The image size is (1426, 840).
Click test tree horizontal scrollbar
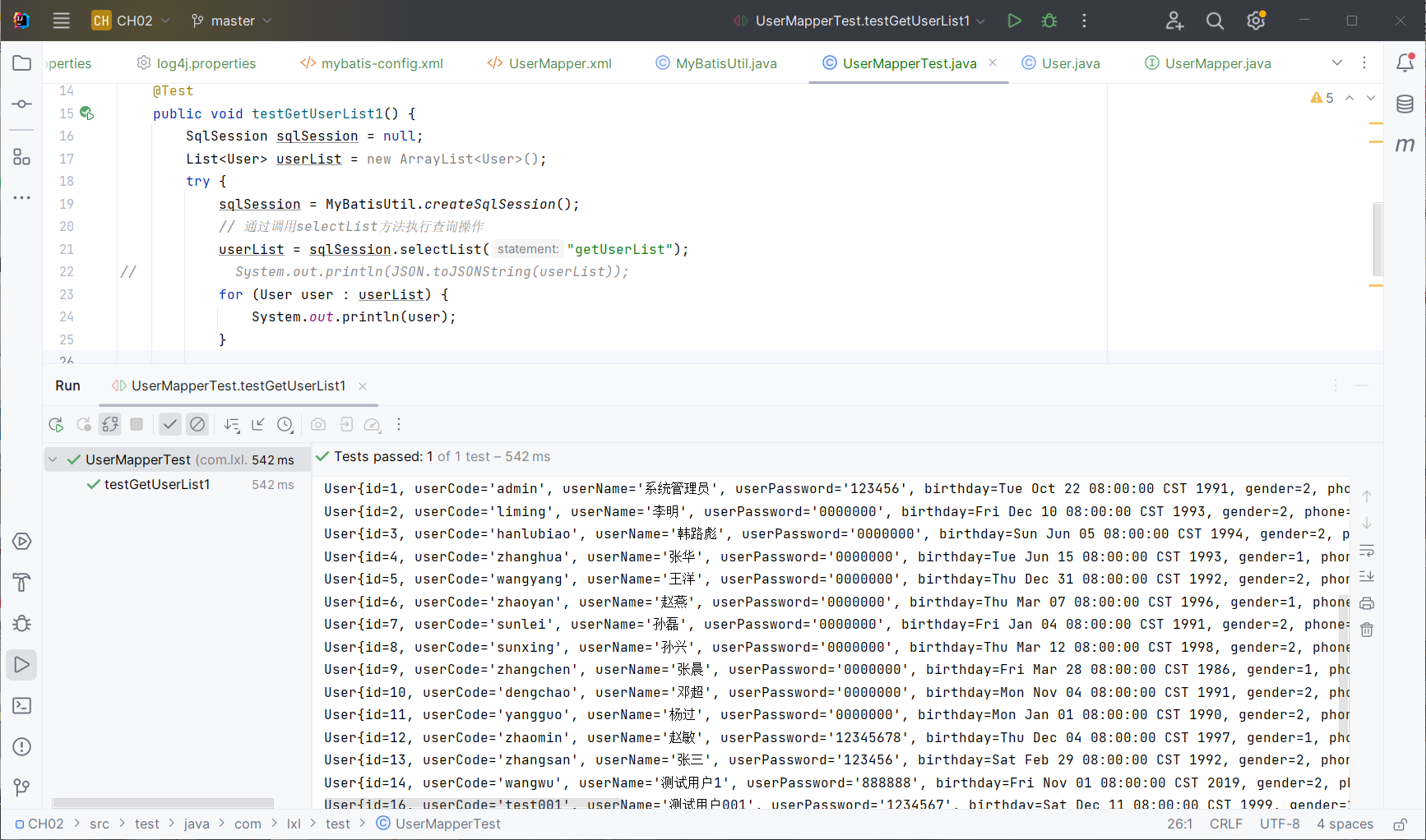tap(163, 803)
